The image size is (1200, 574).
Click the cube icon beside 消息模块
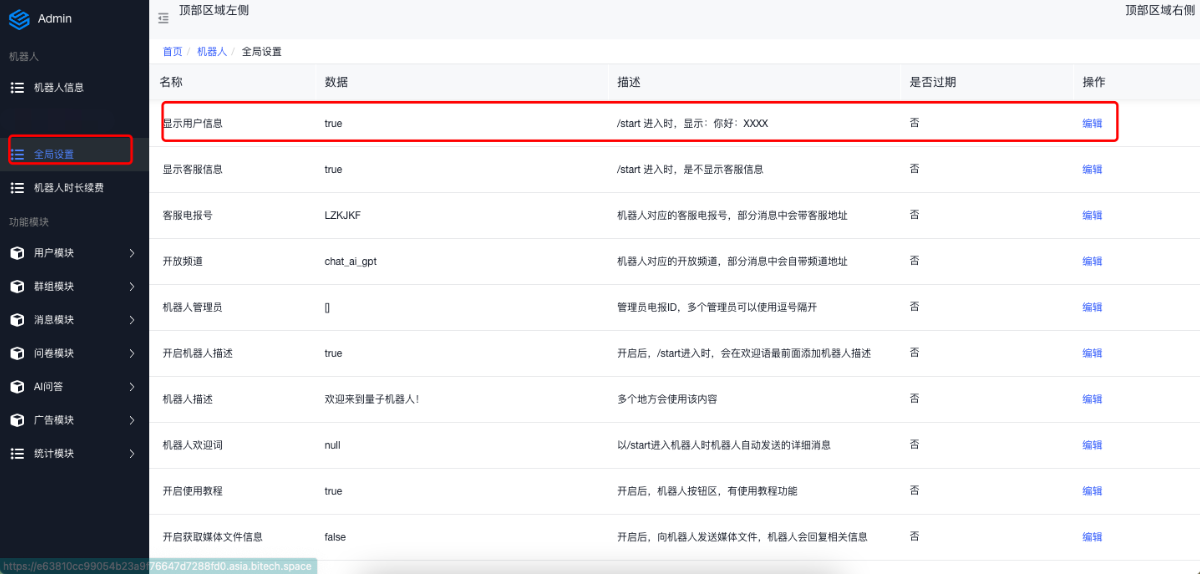17,320
